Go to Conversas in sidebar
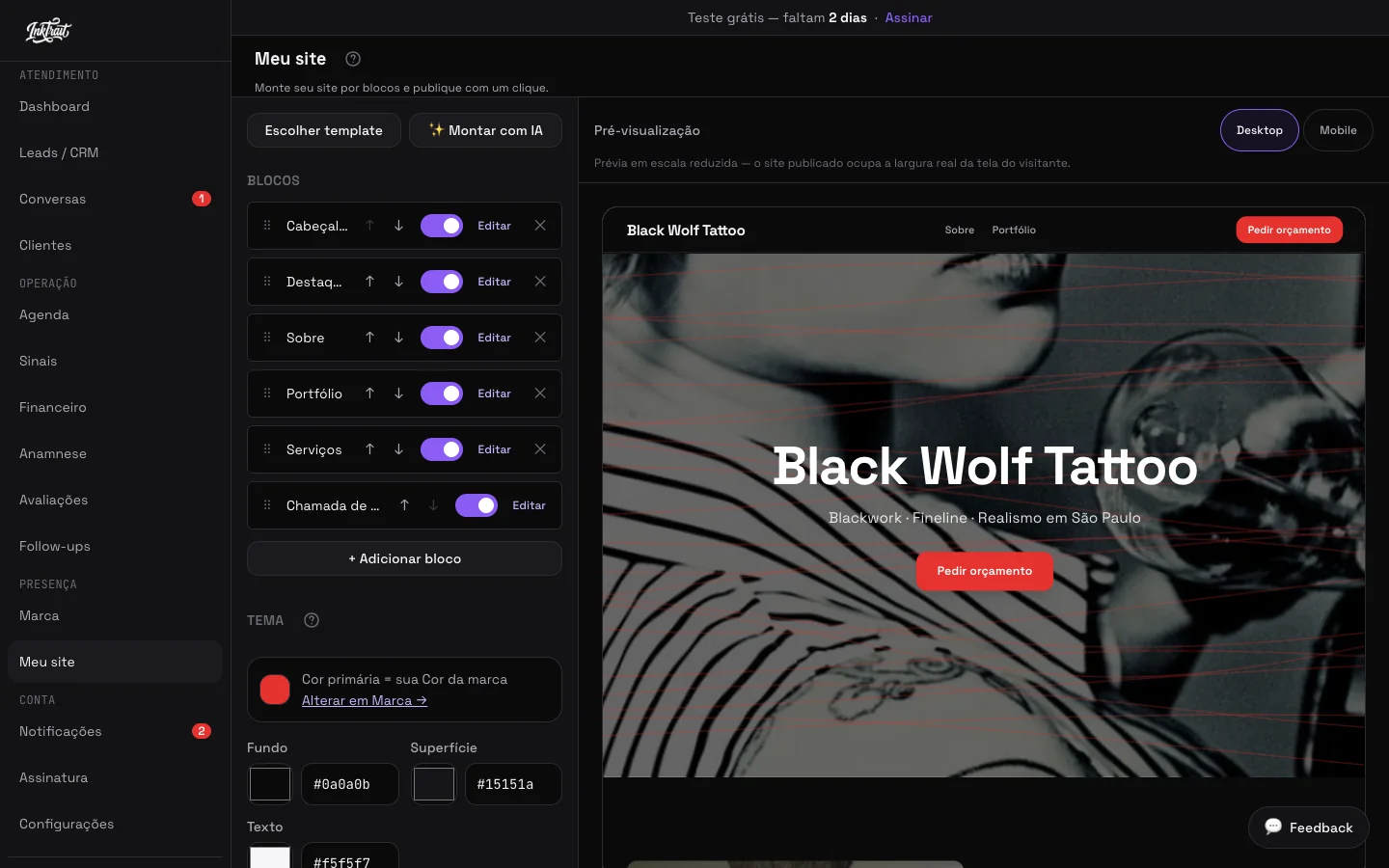 [x=115, y=199]
